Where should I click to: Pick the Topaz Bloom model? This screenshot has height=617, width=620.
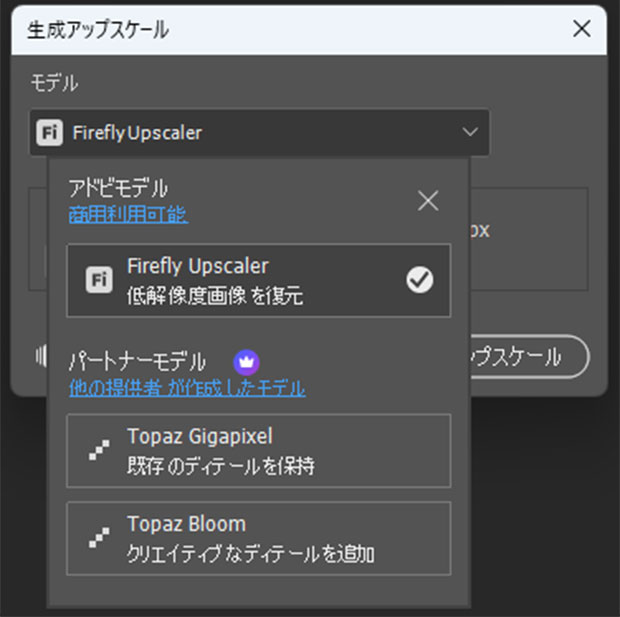258,538
